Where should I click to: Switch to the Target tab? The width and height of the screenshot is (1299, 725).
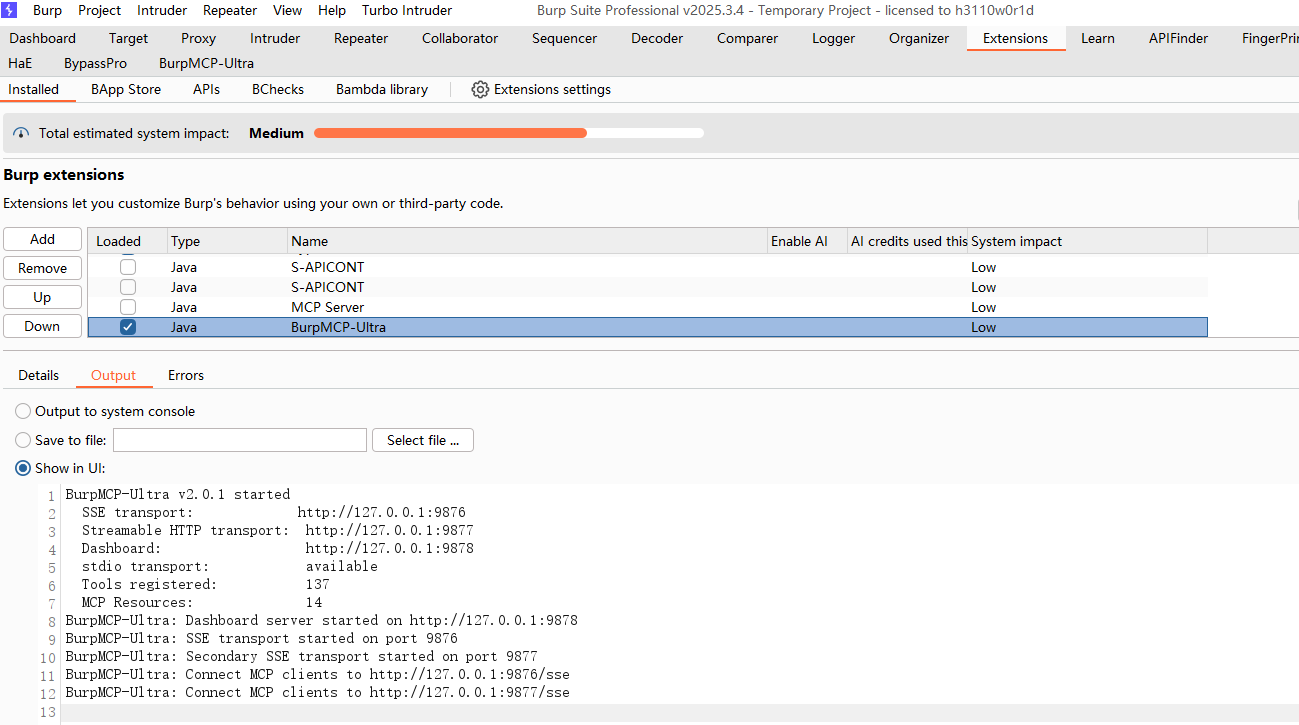(128, 38)
